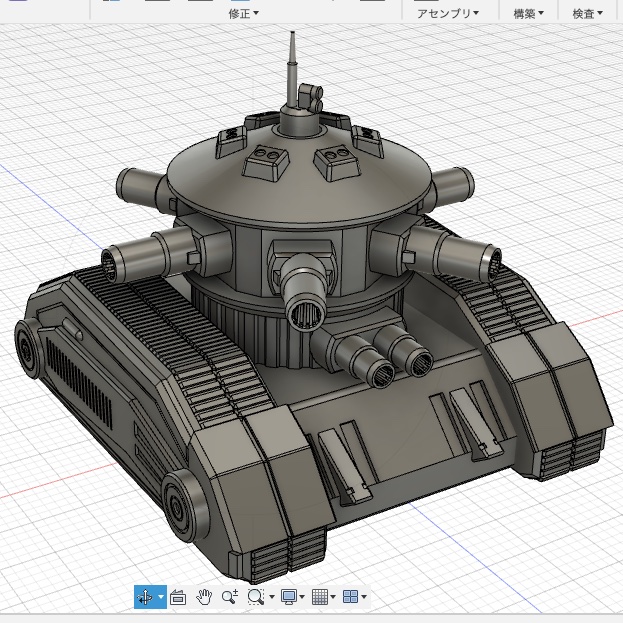This screenshot has width=623, height=623.
Task: Click the Zoom Window icon
Action: [x=255, y=596]
